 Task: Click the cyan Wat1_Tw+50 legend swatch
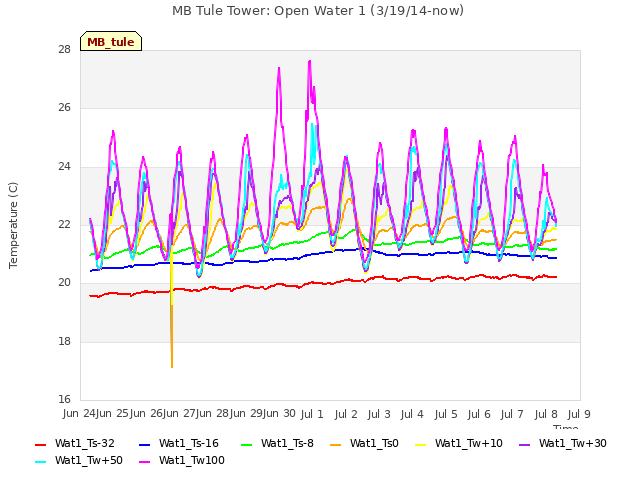40,462
